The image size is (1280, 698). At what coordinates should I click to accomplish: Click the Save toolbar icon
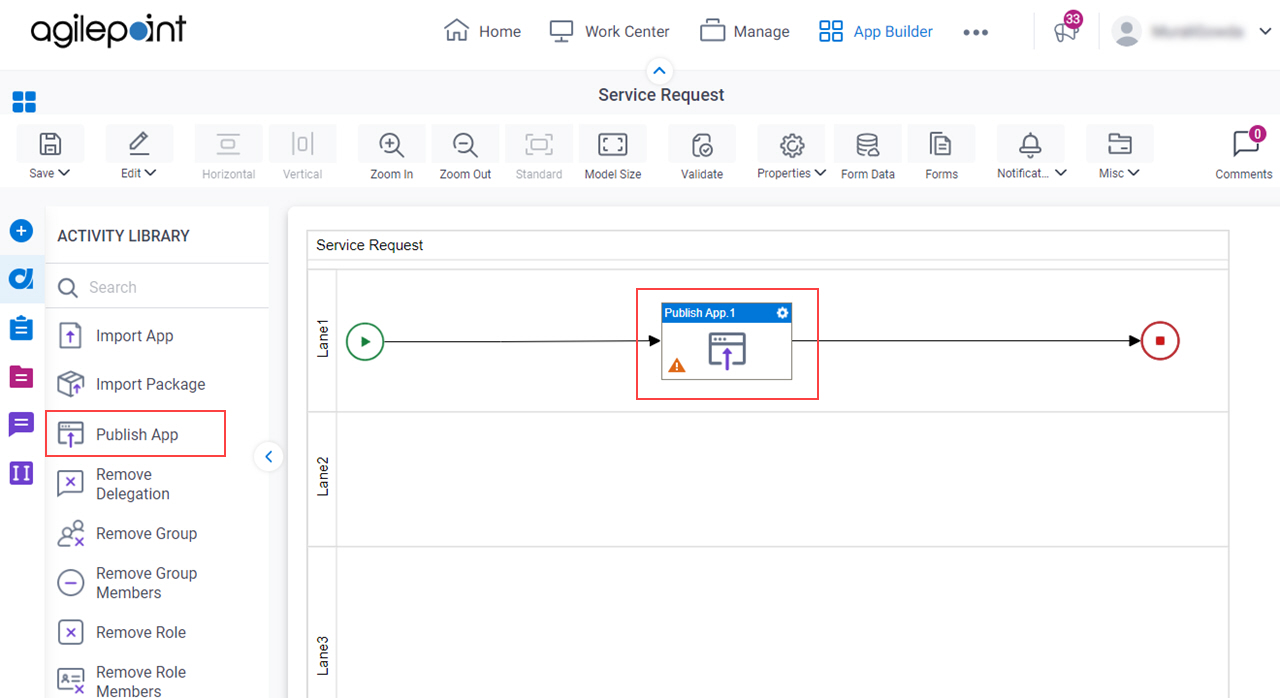[50, 144]
